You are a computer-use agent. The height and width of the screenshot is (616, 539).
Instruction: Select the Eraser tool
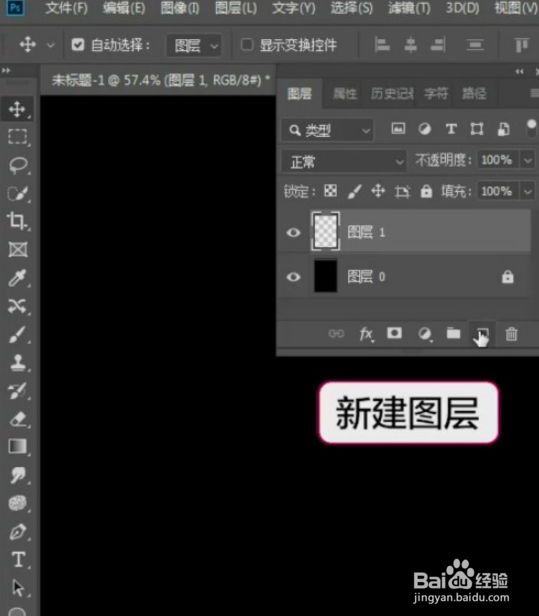[18, 419]
